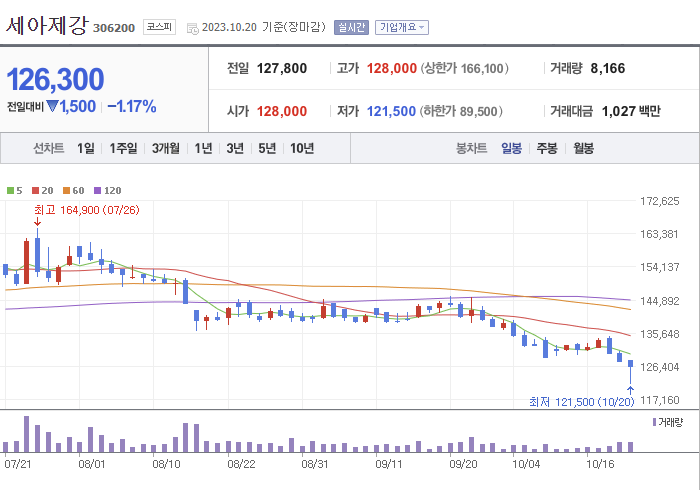Click the 선차트 label
This screenshot has width=700, height=490.
(x=49, y=148)
